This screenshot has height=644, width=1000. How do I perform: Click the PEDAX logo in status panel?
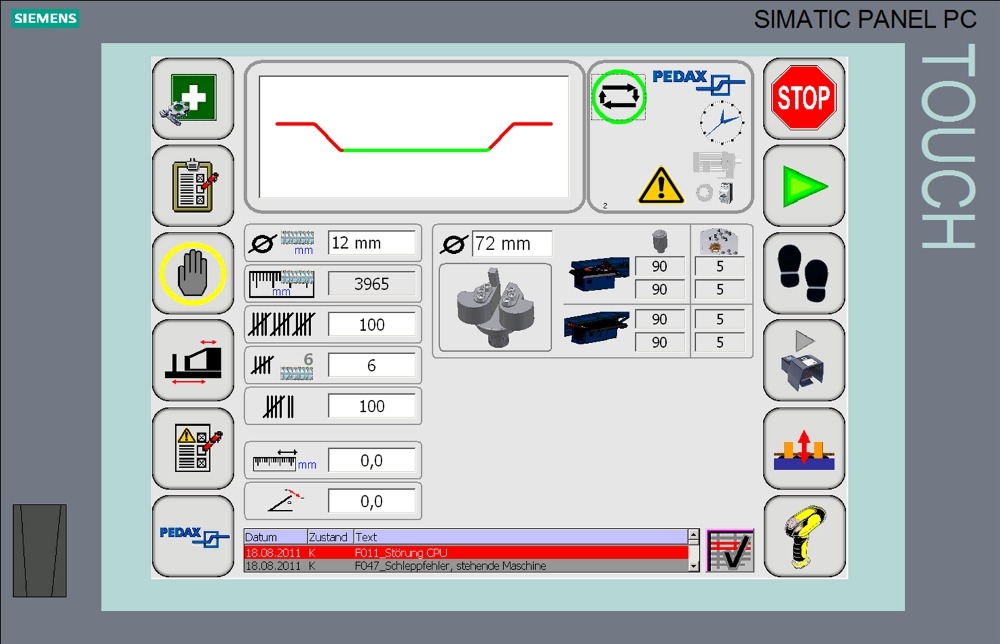pyautogui.click(x=698, y=82)
